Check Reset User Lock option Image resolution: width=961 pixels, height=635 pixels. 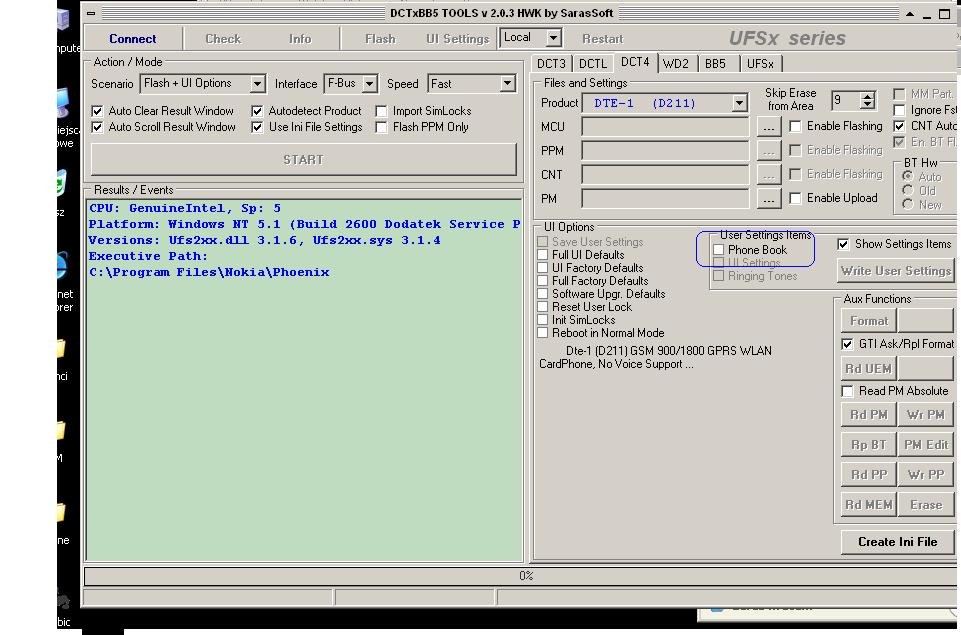point(542,306)
